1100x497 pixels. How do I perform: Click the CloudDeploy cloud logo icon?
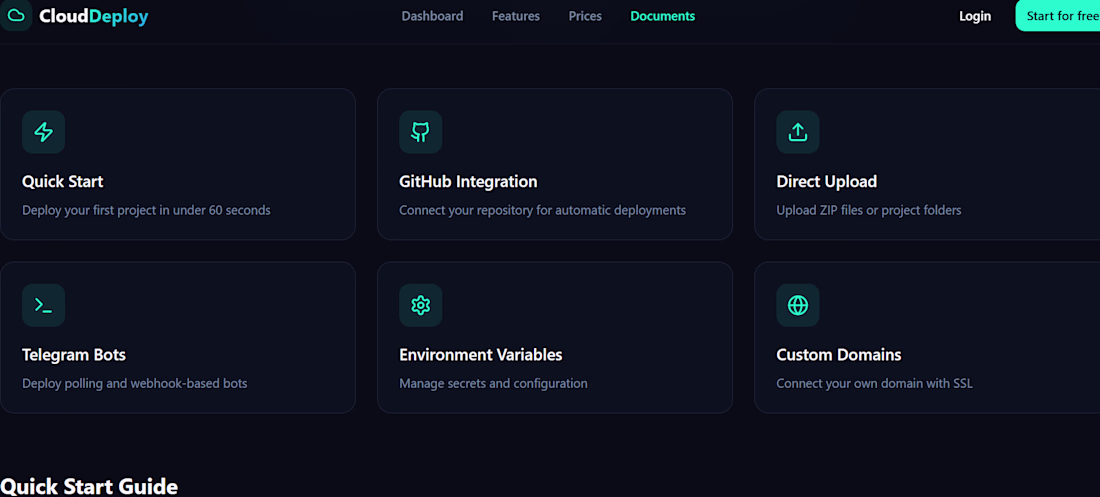tap(15, 15)
